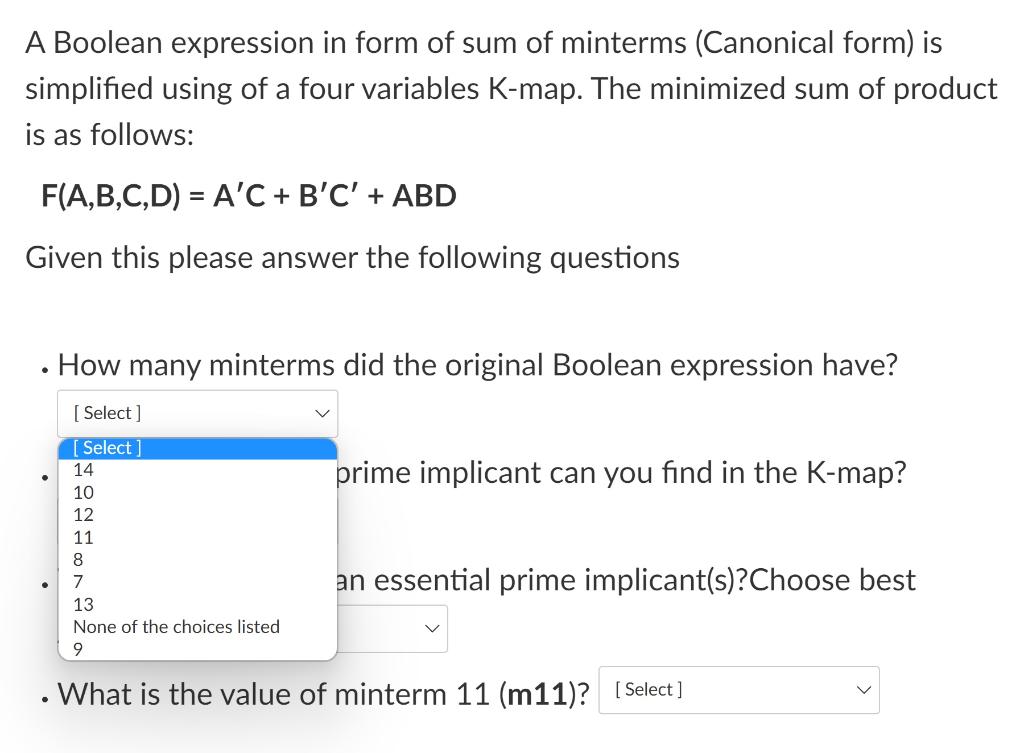Select option 9 at the list bottom

pyautogui.click(x=79, y=648)
